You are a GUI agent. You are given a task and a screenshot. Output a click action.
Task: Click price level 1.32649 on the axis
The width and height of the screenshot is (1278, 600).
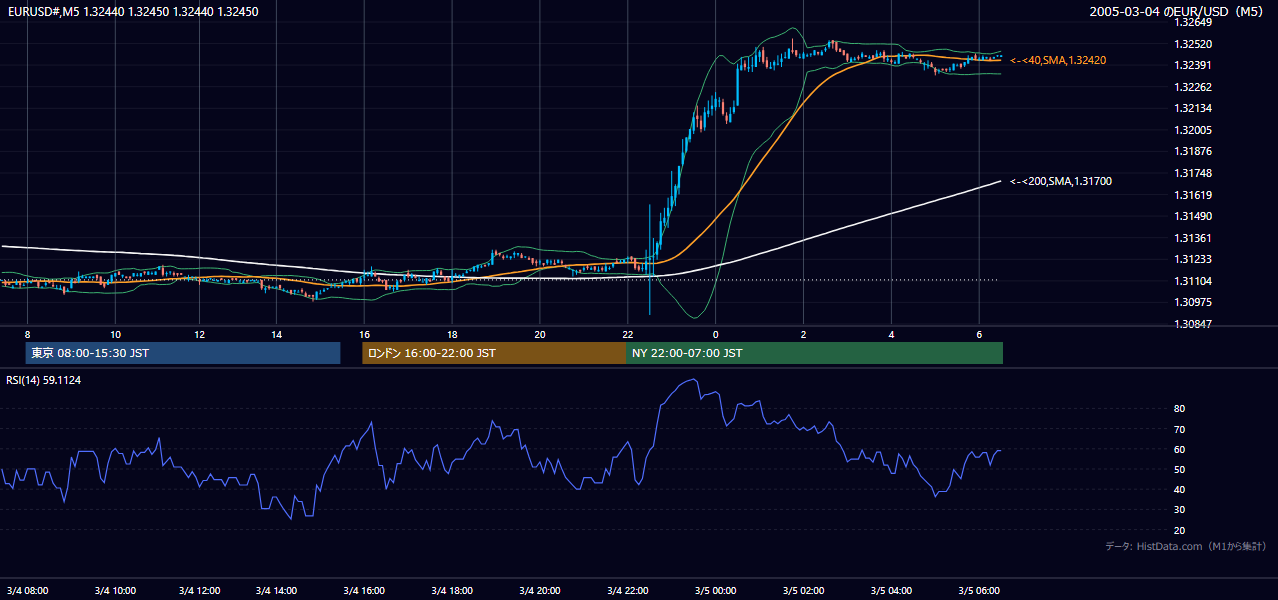tap(1193, 22)
